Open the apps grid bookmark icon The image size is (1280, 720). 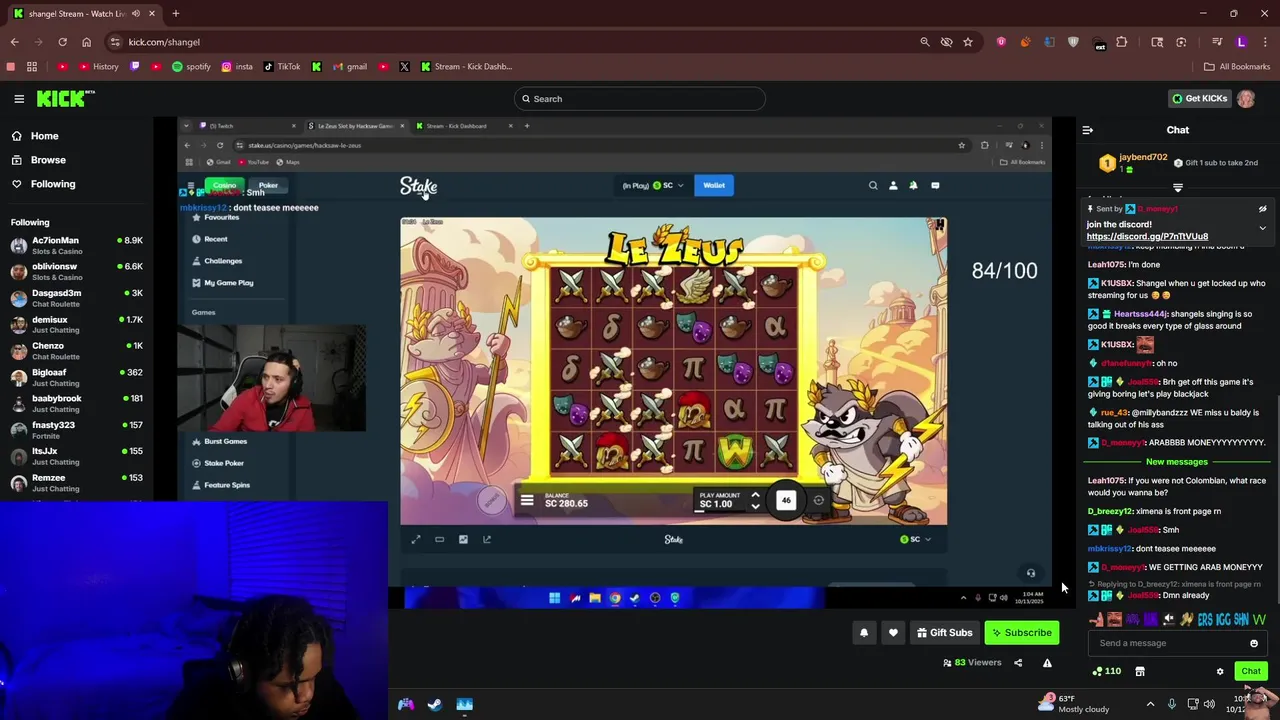click(32, 67)
